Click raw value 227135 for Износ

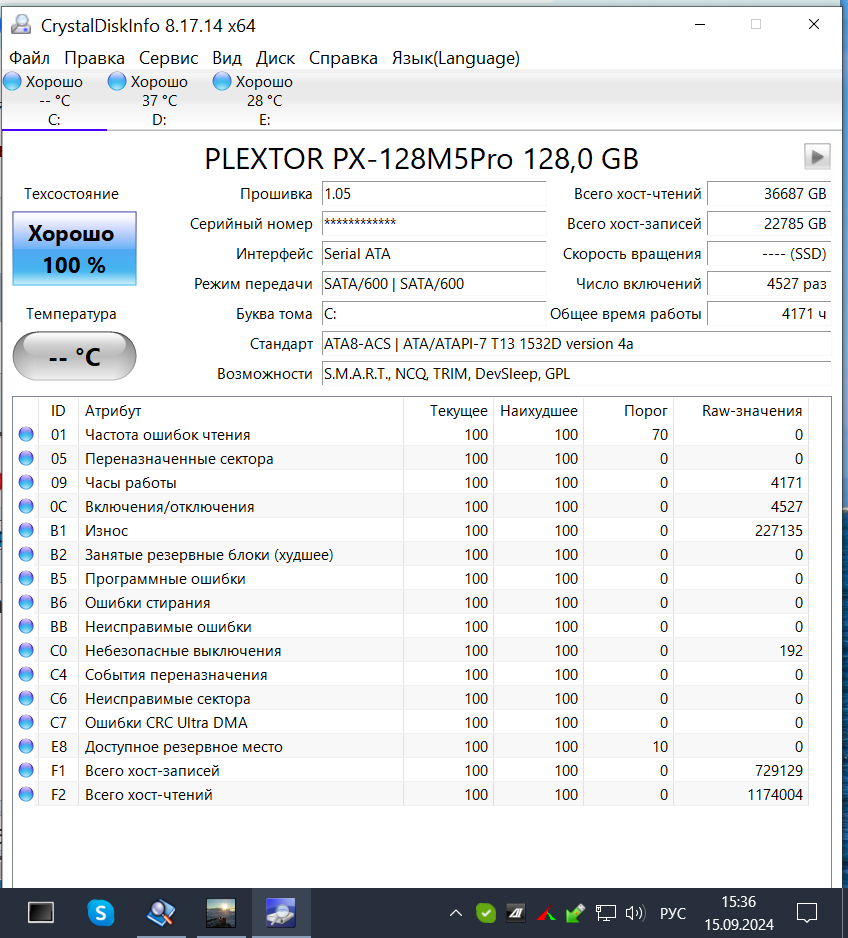779,531
